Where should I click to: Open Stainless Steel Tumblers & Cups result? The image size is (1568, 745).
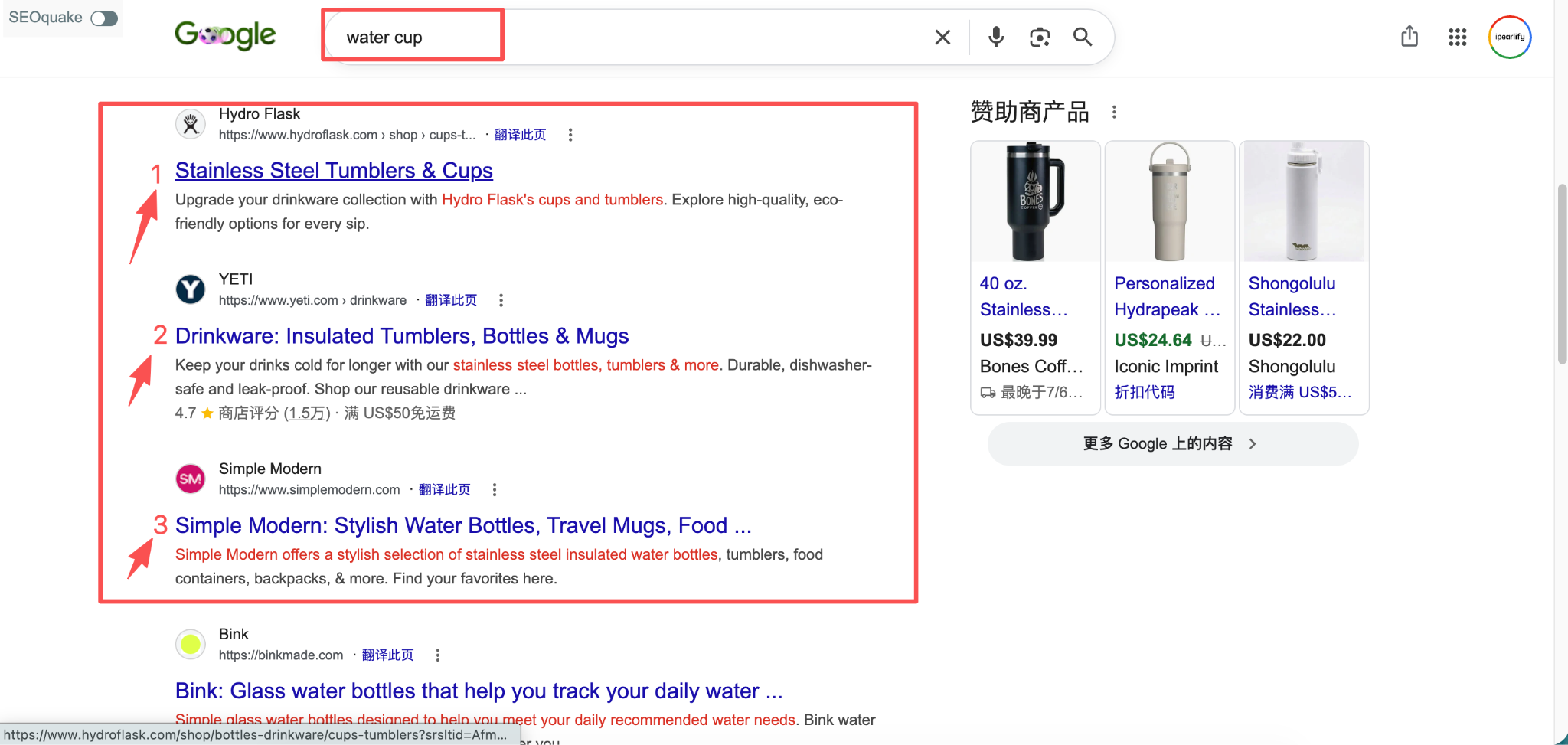[x=334, y=171]
